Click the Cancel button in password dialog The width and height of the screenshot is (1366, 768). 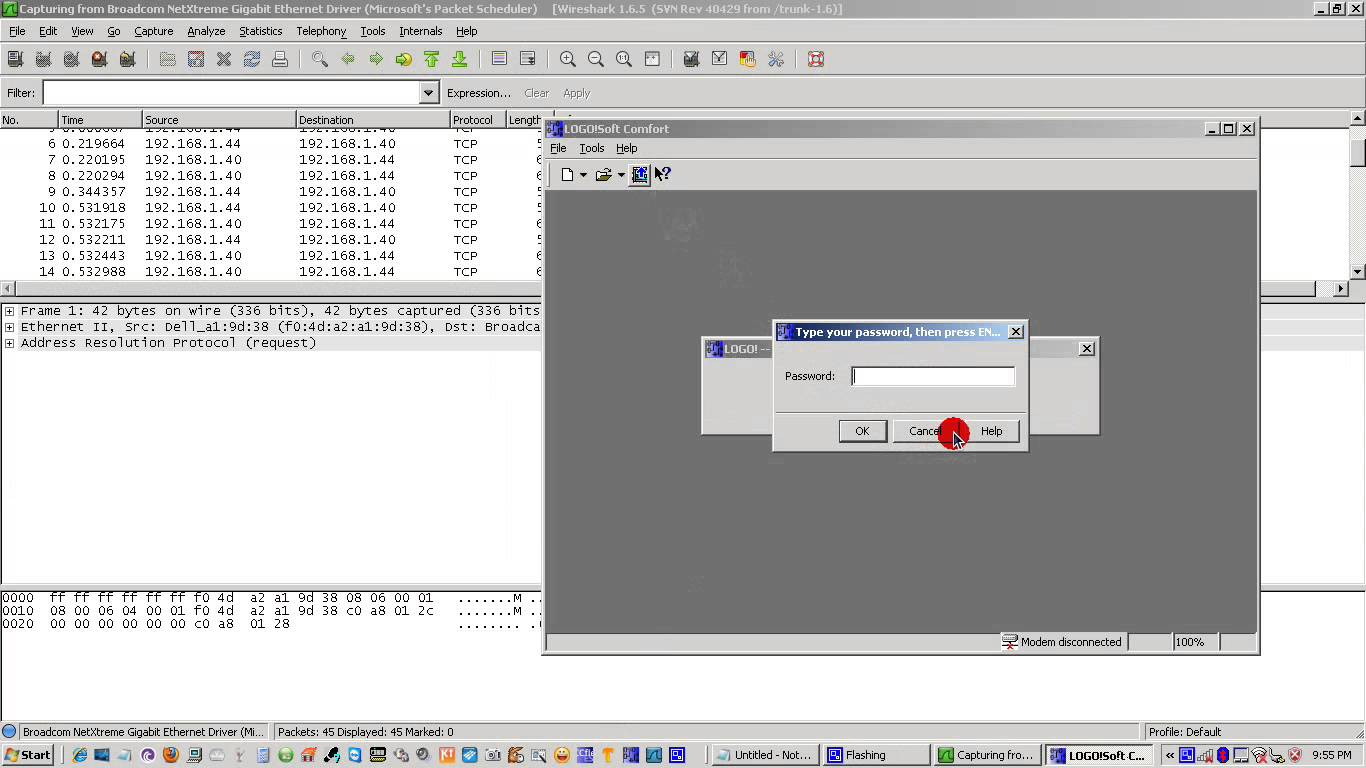pos(925,431)
